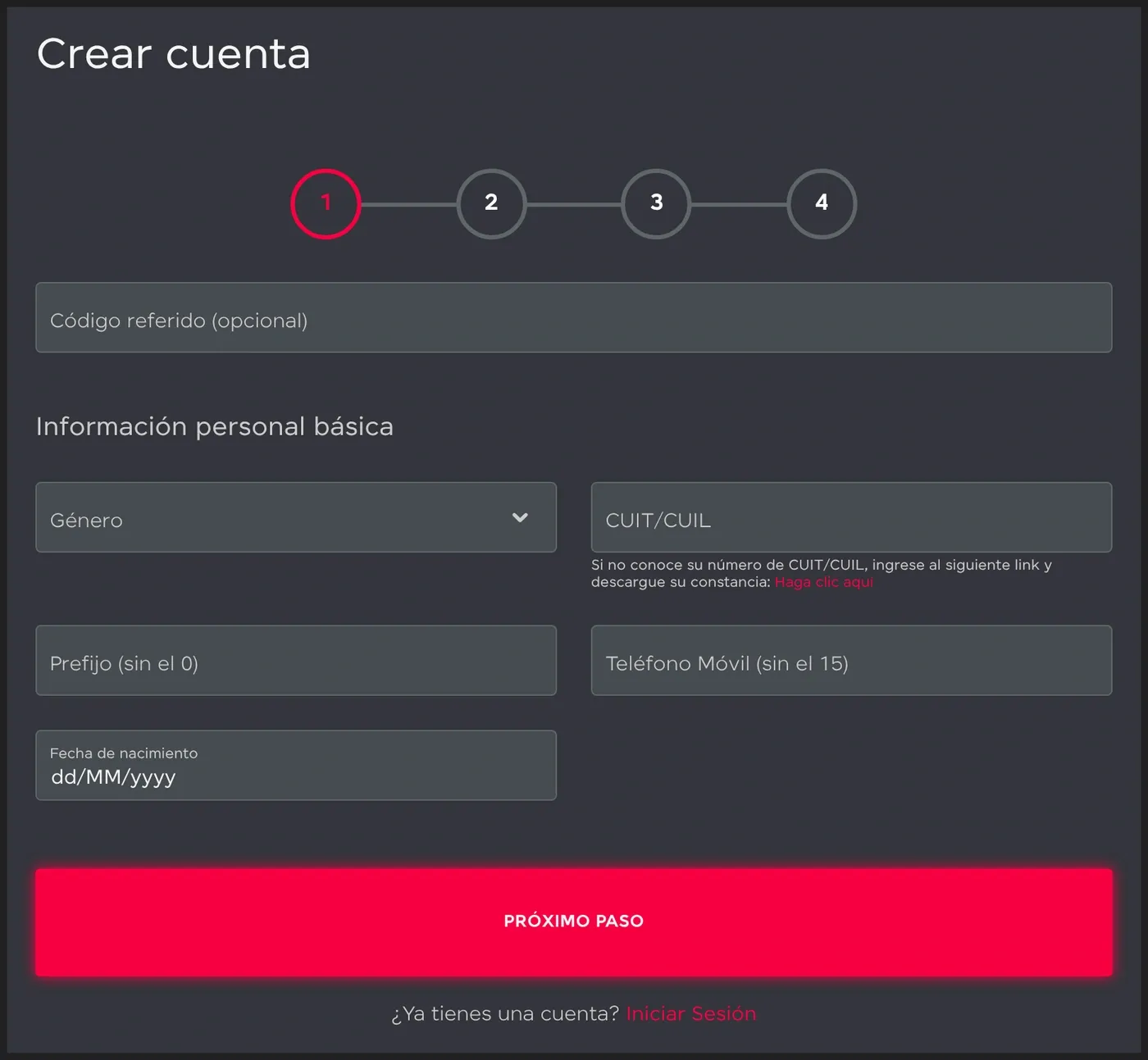Screen dimensions: 1148x1060
Task: Set Fecha de nacimiento date field
Action: [x=296, y=766]
